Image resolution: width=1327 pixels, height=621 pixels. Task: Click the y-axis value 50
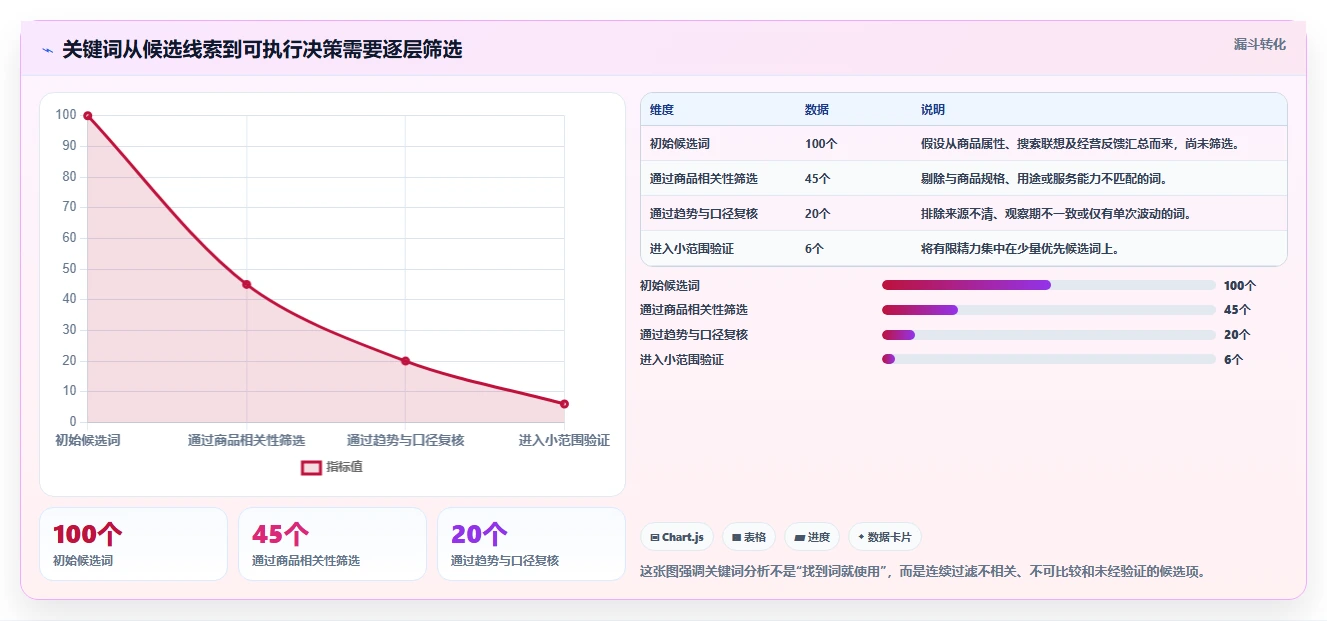[69, 269]
